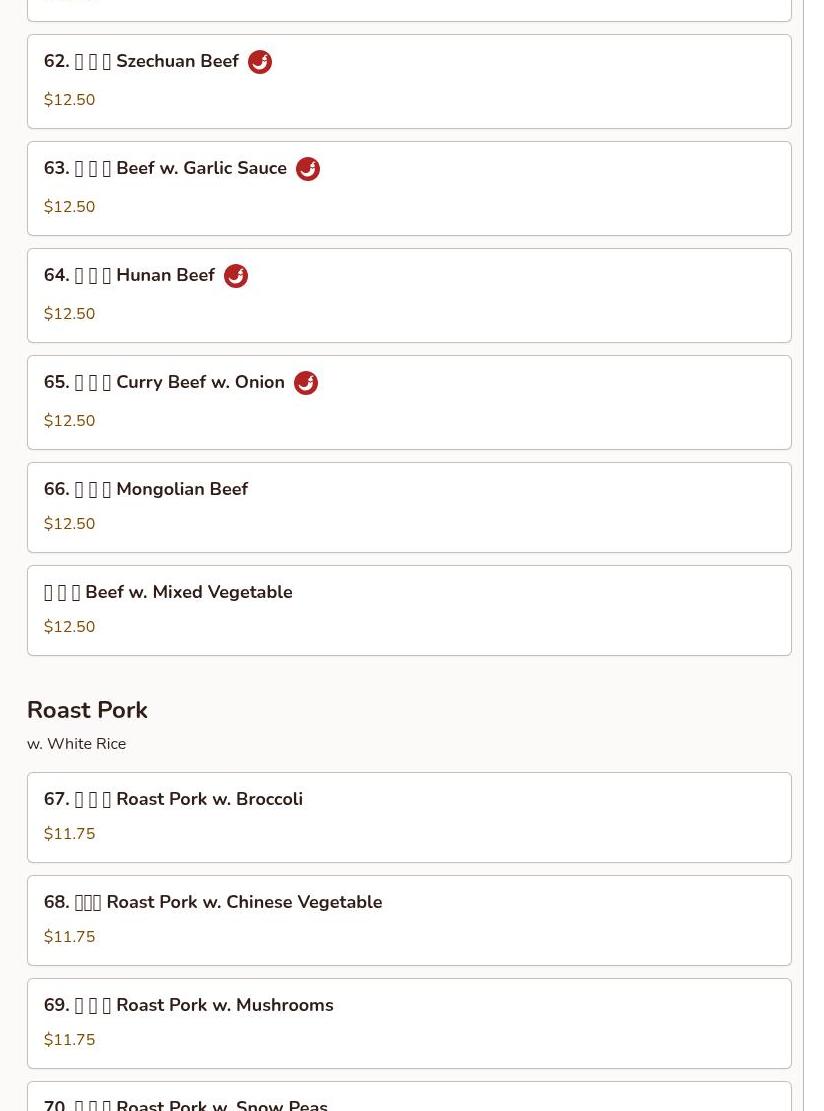
Task: Choose Roast Pork w. Mushrooms item
Action: [x=409, y=1024]
